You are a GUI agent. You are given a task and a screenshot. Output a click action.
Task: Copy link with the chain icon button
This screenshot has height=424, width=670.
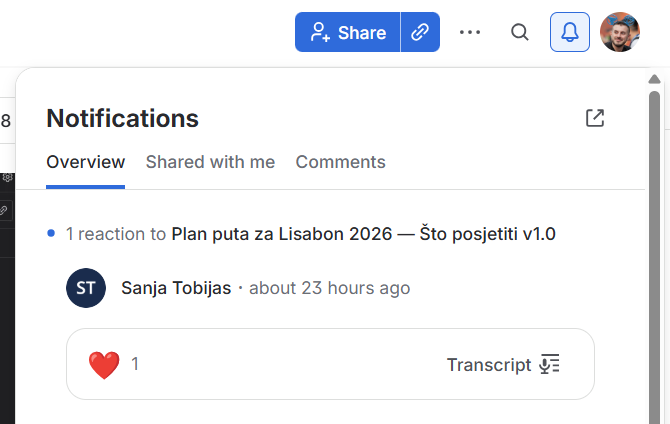(420, 32)
